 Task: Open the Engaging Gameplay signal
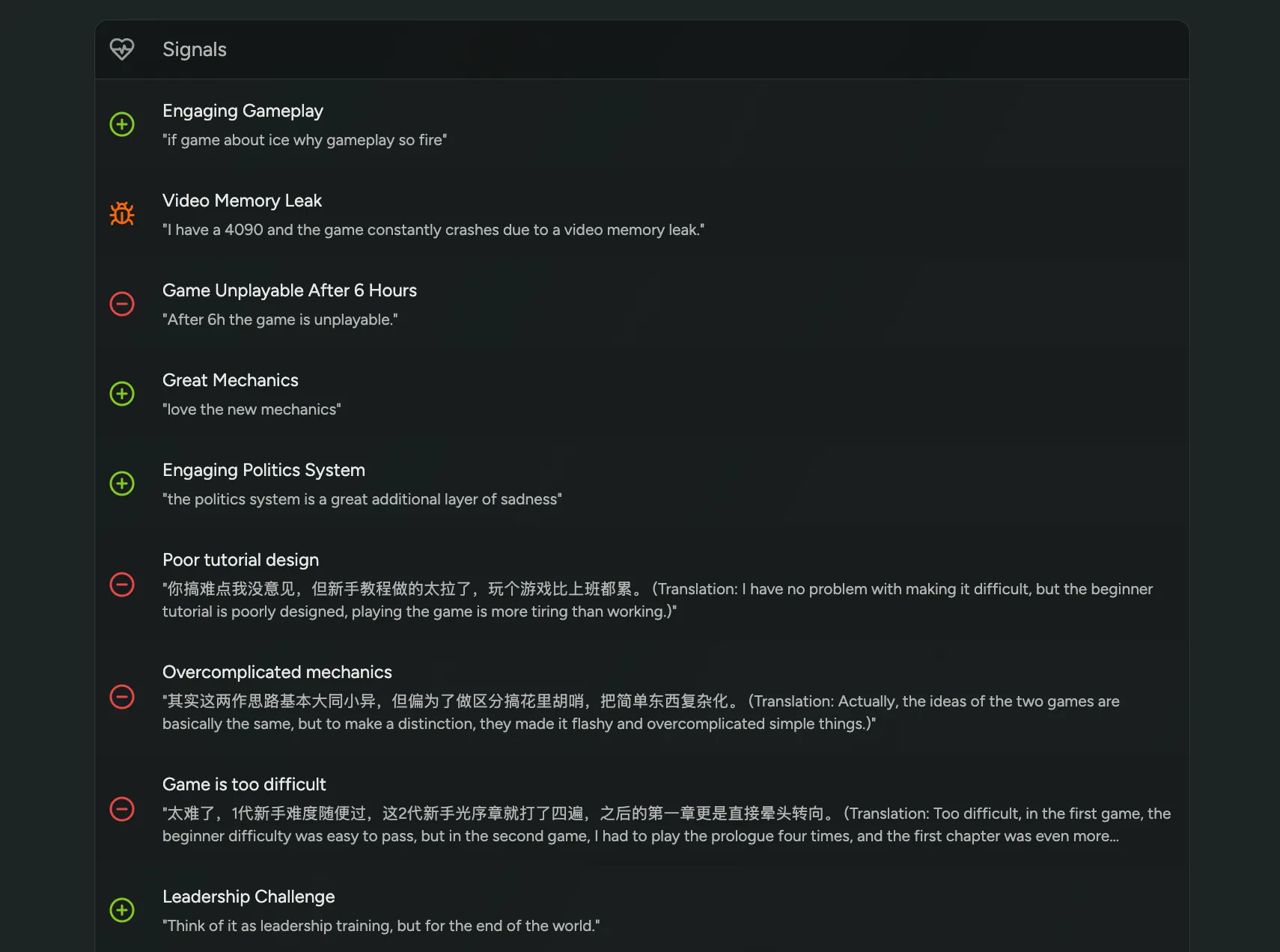coord(243,111)
